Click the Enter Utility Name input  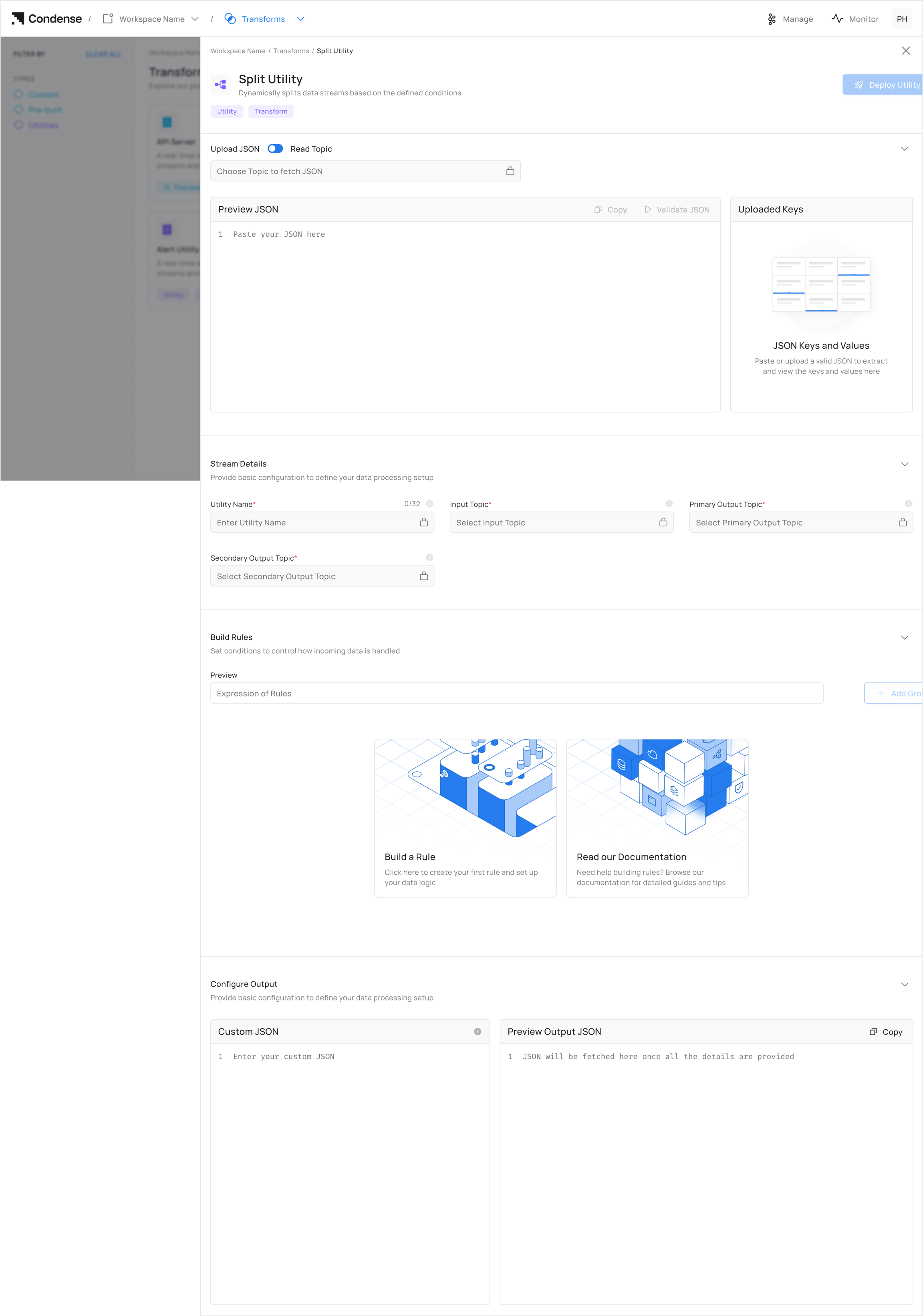[322, 522]
